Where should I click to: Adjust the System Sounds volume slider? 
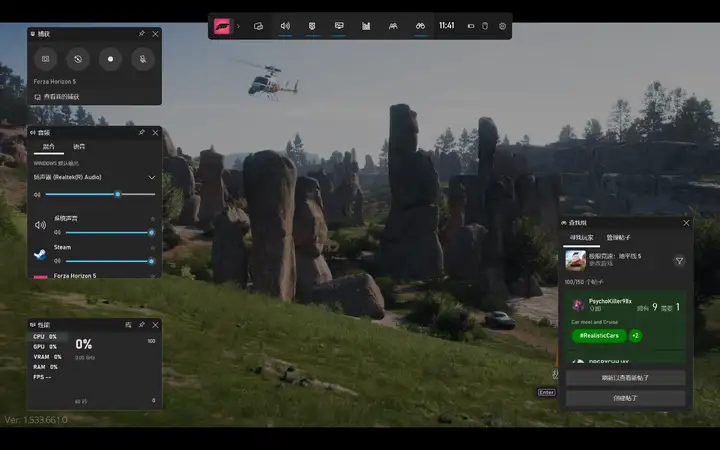click(110, 233)
